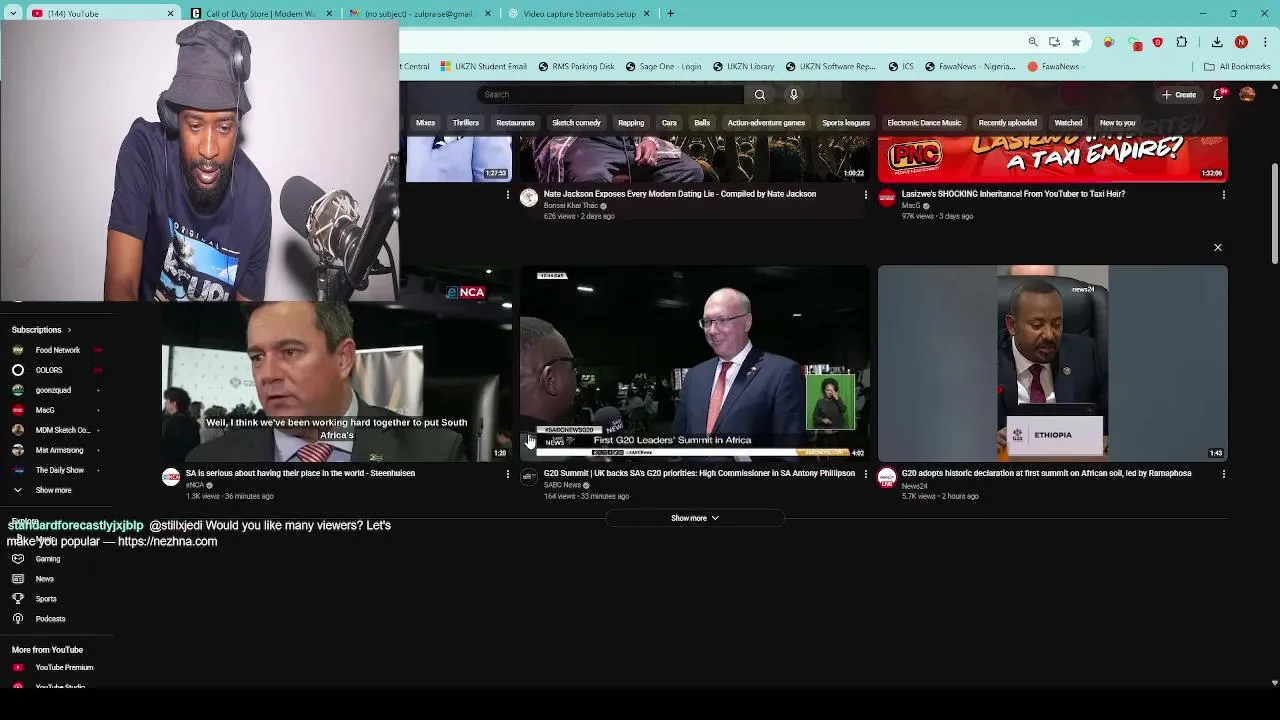Select the Mixes filter chip
Screen dimensions: 1280x720
coord(425,123)
